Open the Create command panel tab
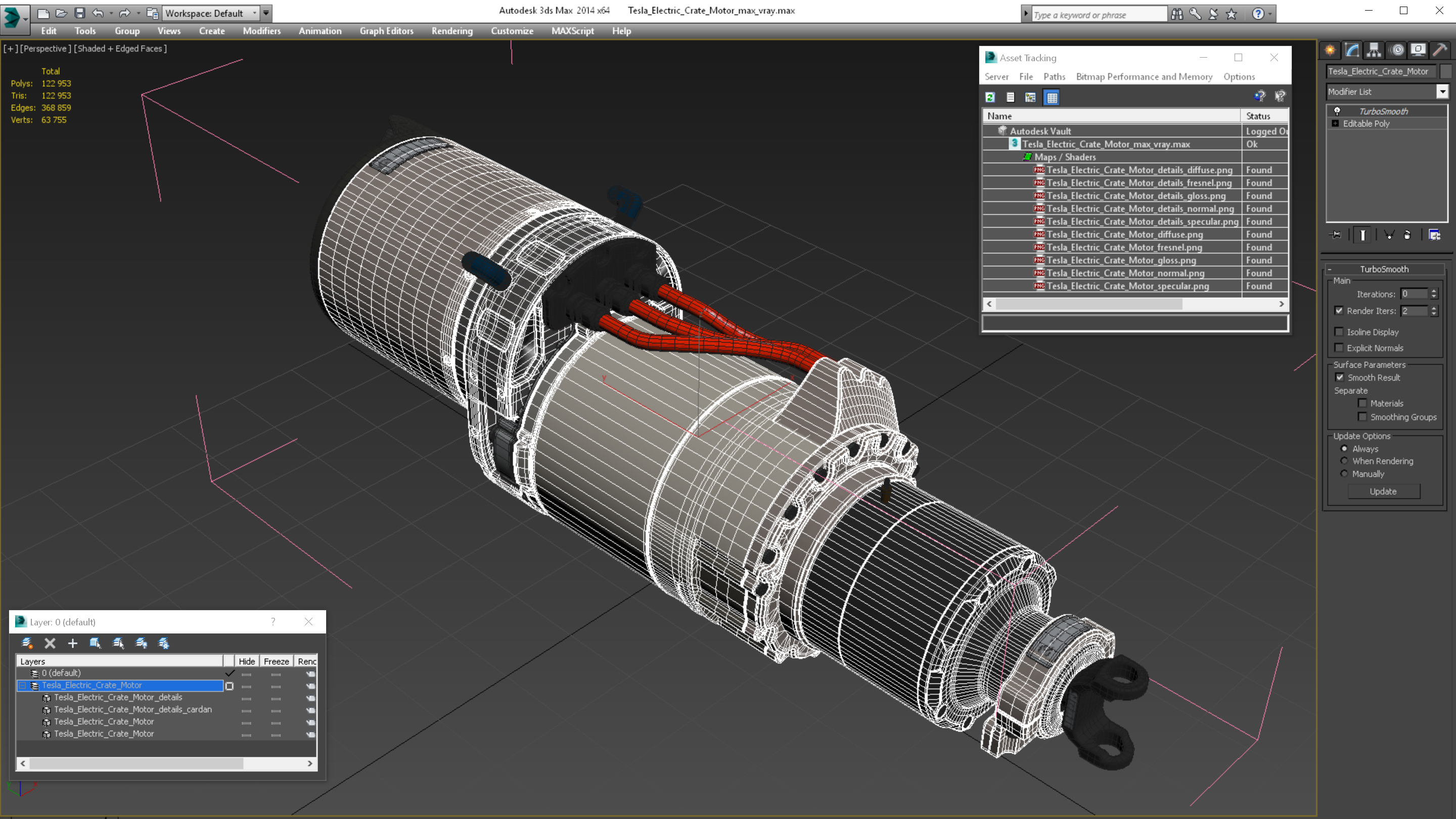Screen dimensions: 1456x819 [1330, 50]
